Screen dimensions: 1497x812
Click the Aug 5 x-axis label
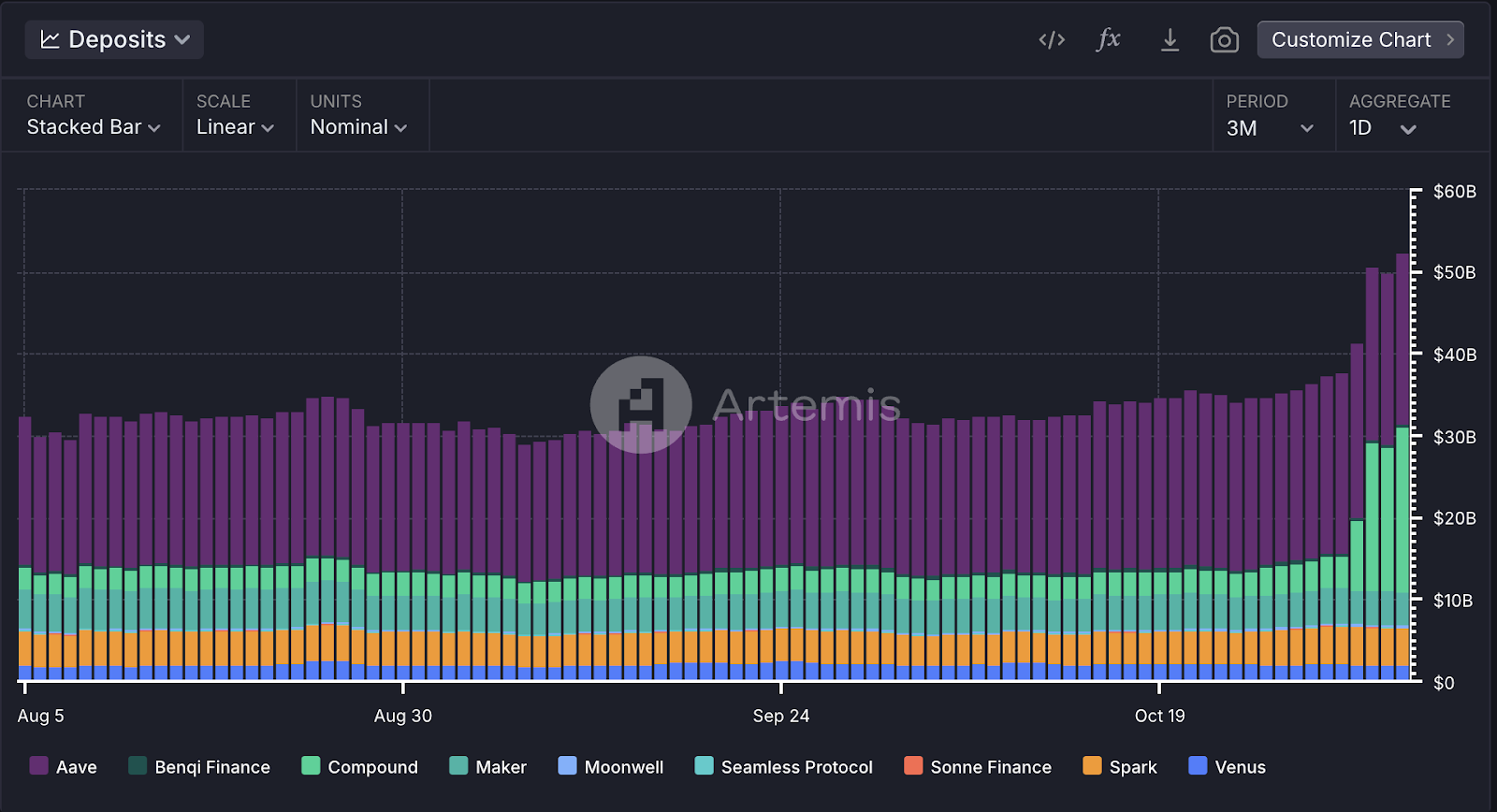(x=40, y=716)
